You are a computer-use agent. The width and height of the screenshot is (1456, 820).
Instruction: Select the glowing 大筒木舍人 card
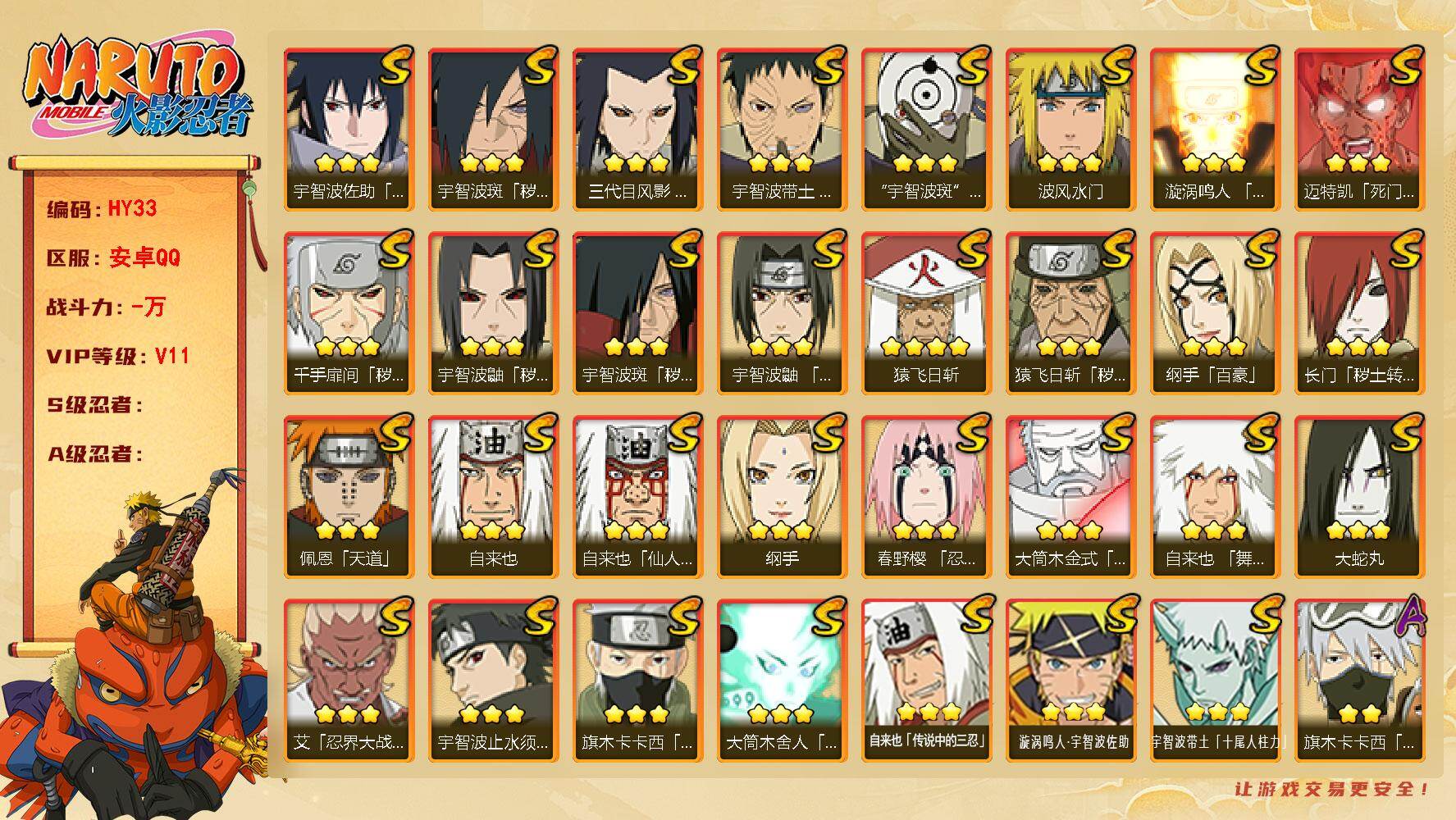(x=782, y=681)
